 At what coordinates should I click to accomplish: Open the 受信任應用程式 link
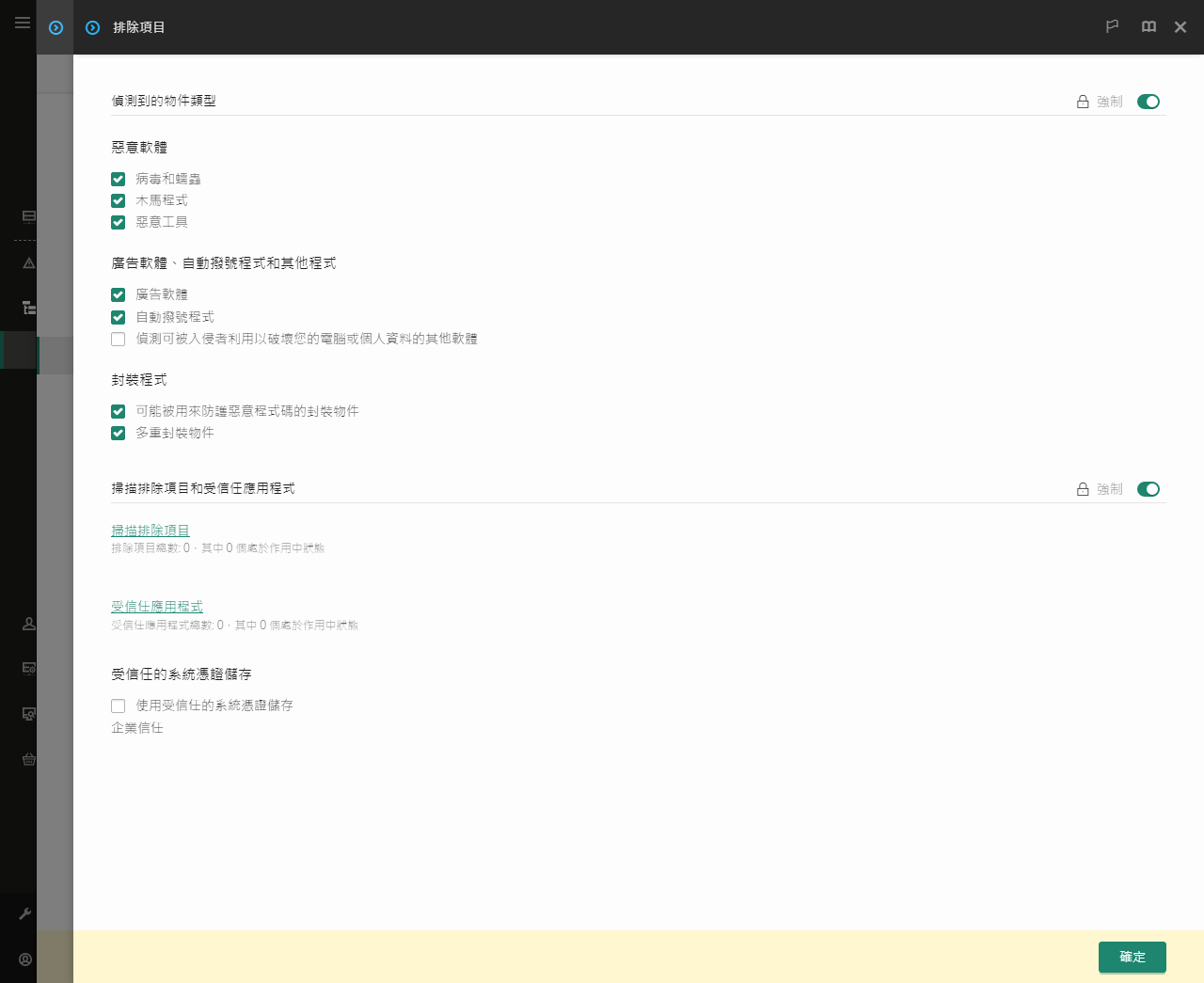[156, 607]
